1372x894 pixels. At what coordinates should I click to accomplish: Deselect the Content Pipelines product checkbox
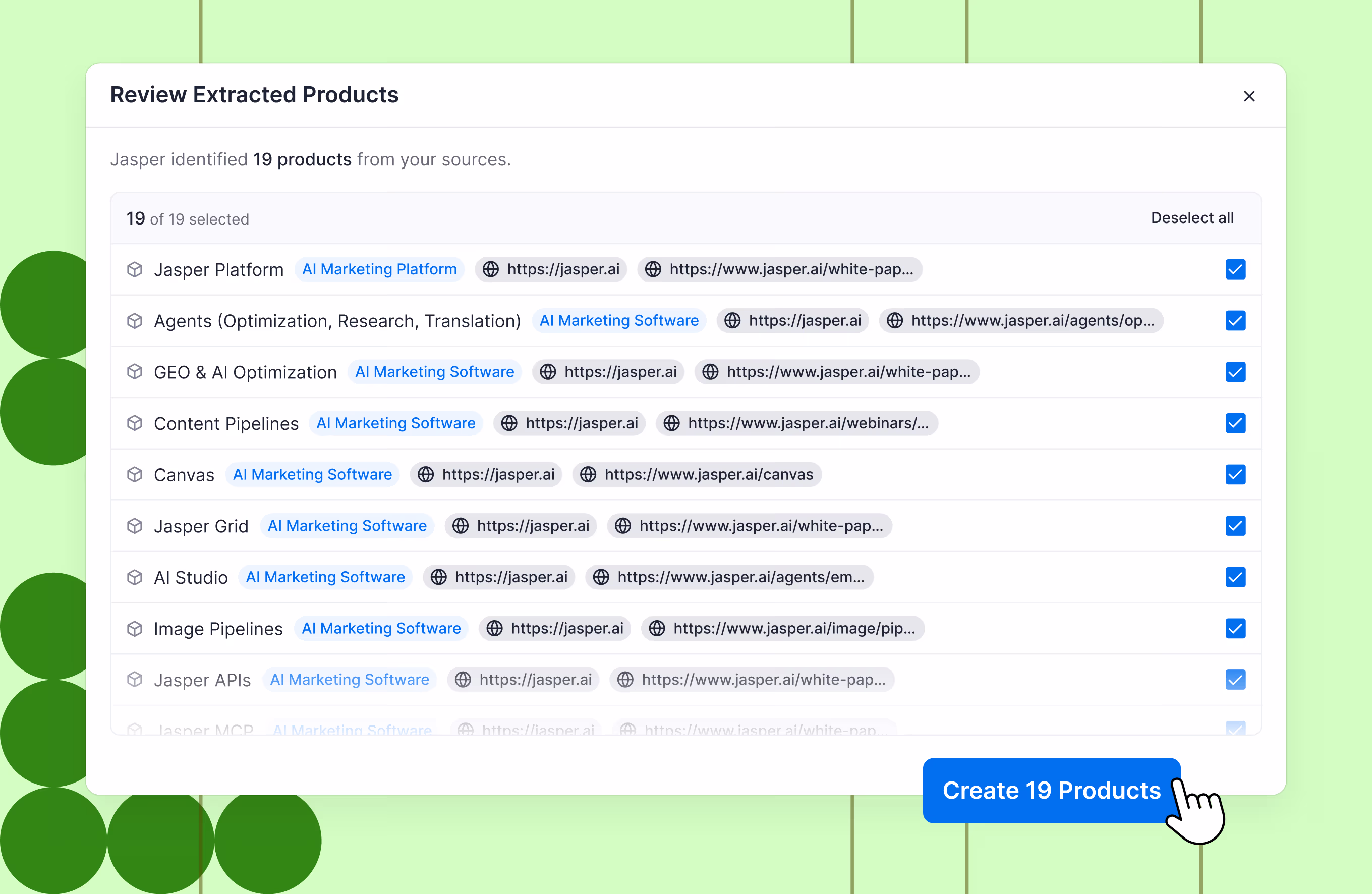pos(1235,423)
